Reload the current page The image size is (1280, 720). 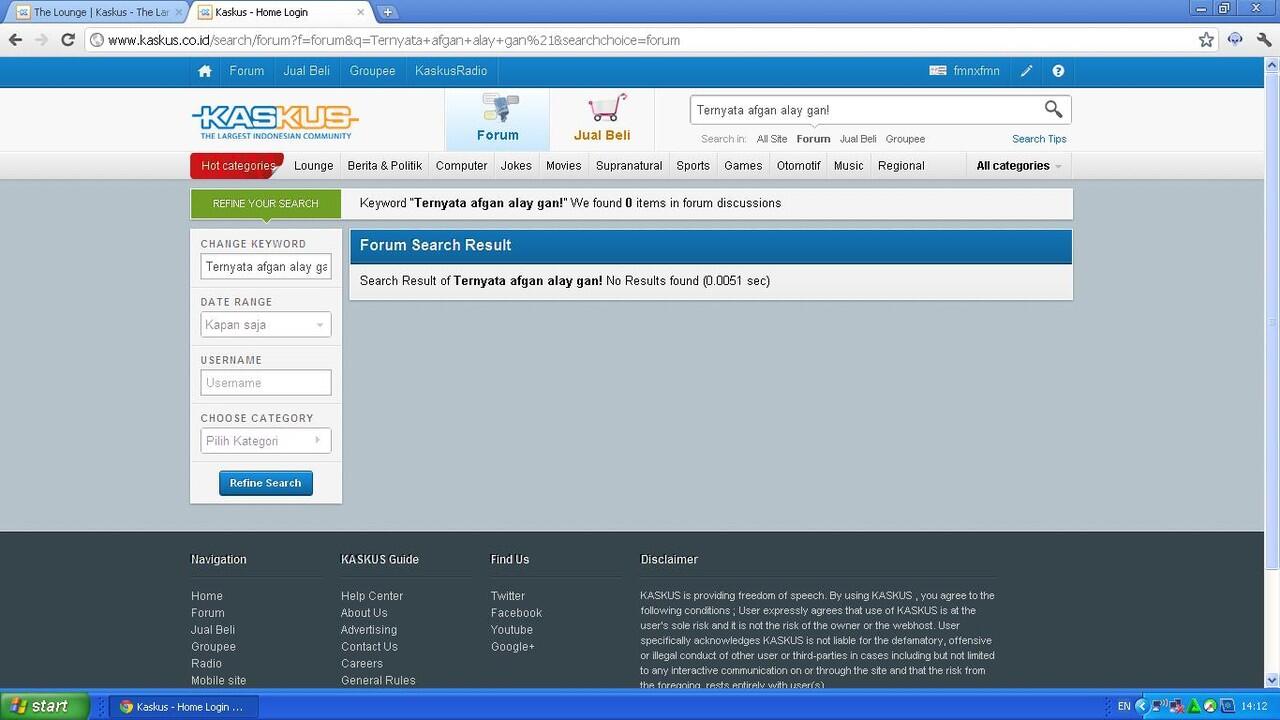point(68,40)
